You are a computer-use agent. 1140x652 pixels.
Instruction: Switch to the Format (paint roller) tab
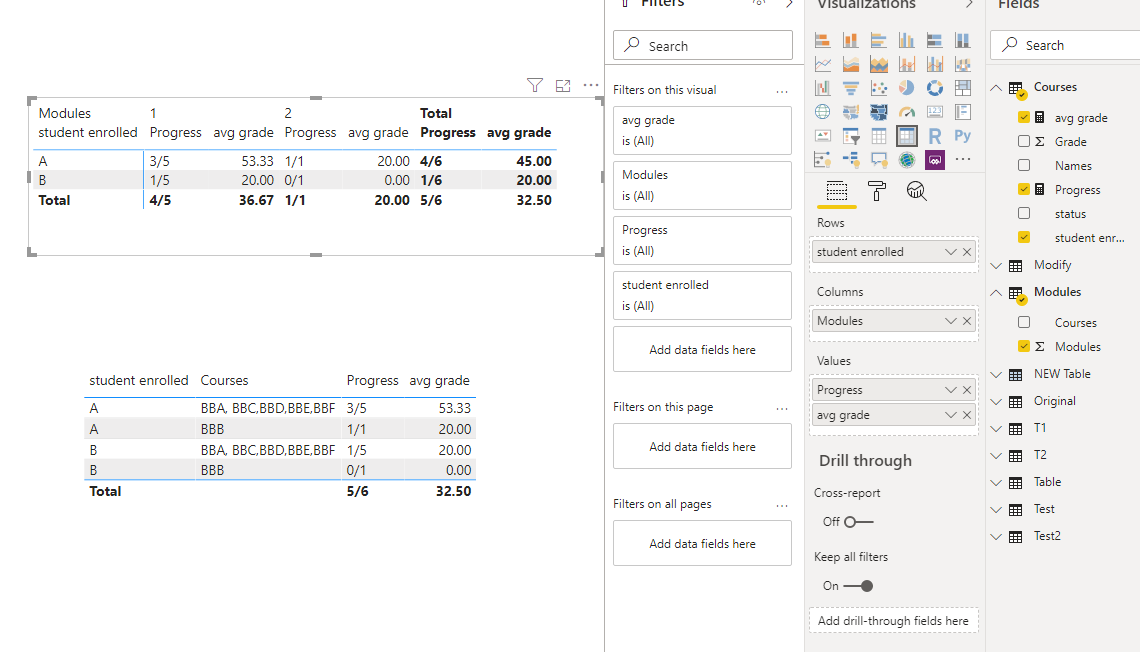click(877, 192)
